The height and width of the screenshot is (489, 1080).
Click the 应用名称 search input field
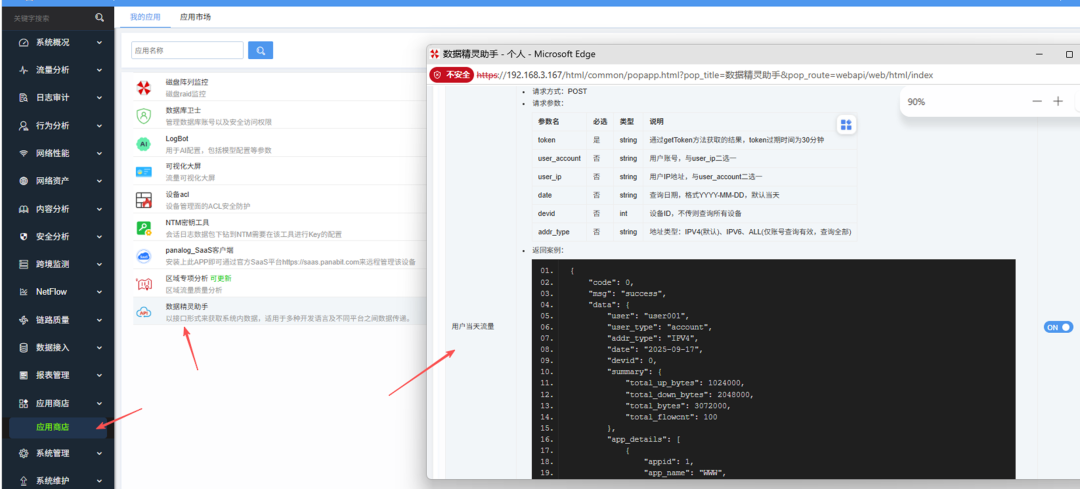(187, 50)
